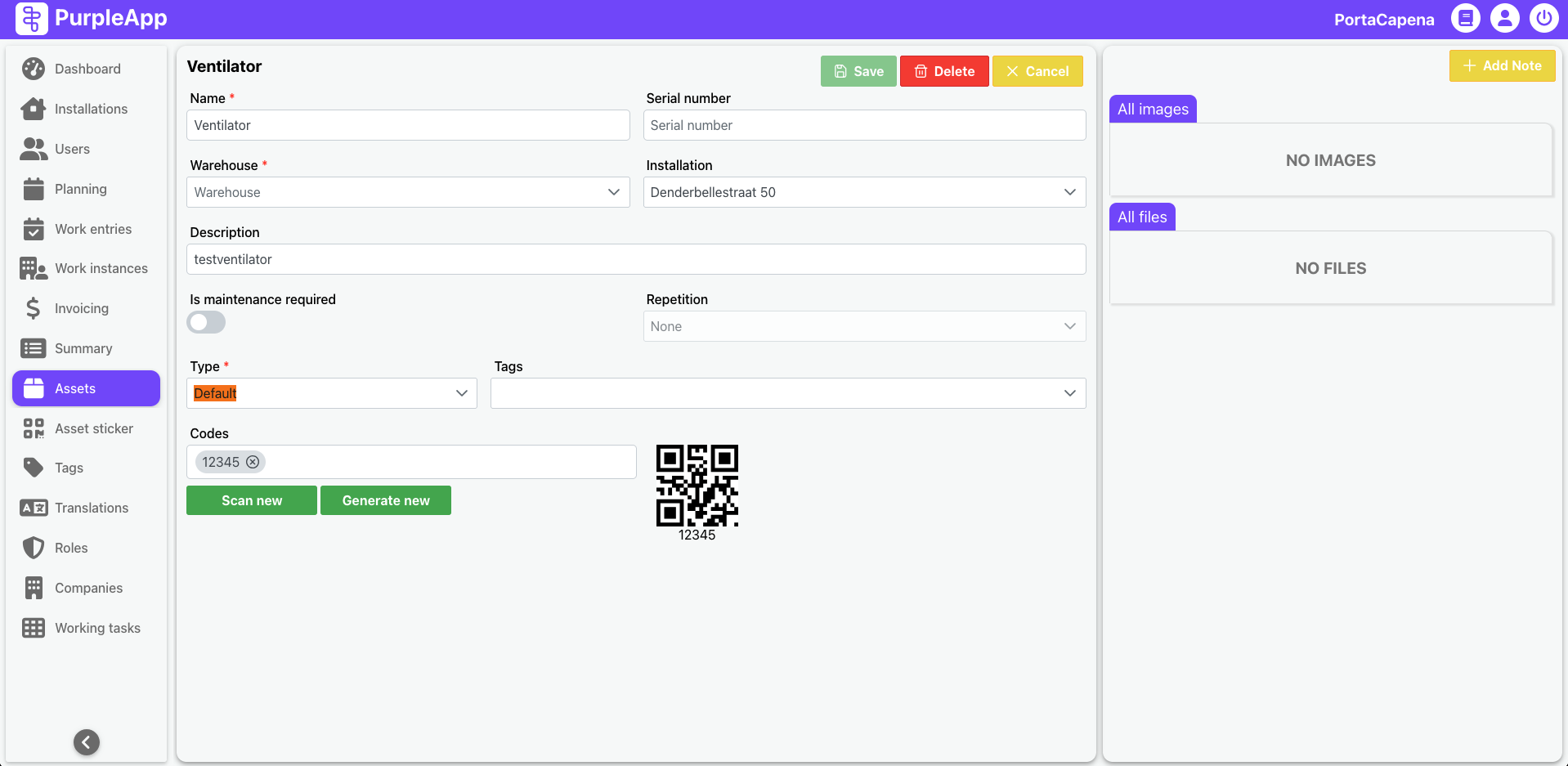The height and width of the screenshot is (766, 1568).
Task: Toggle the Is maintenance required switch
Action: pos(206,322)
